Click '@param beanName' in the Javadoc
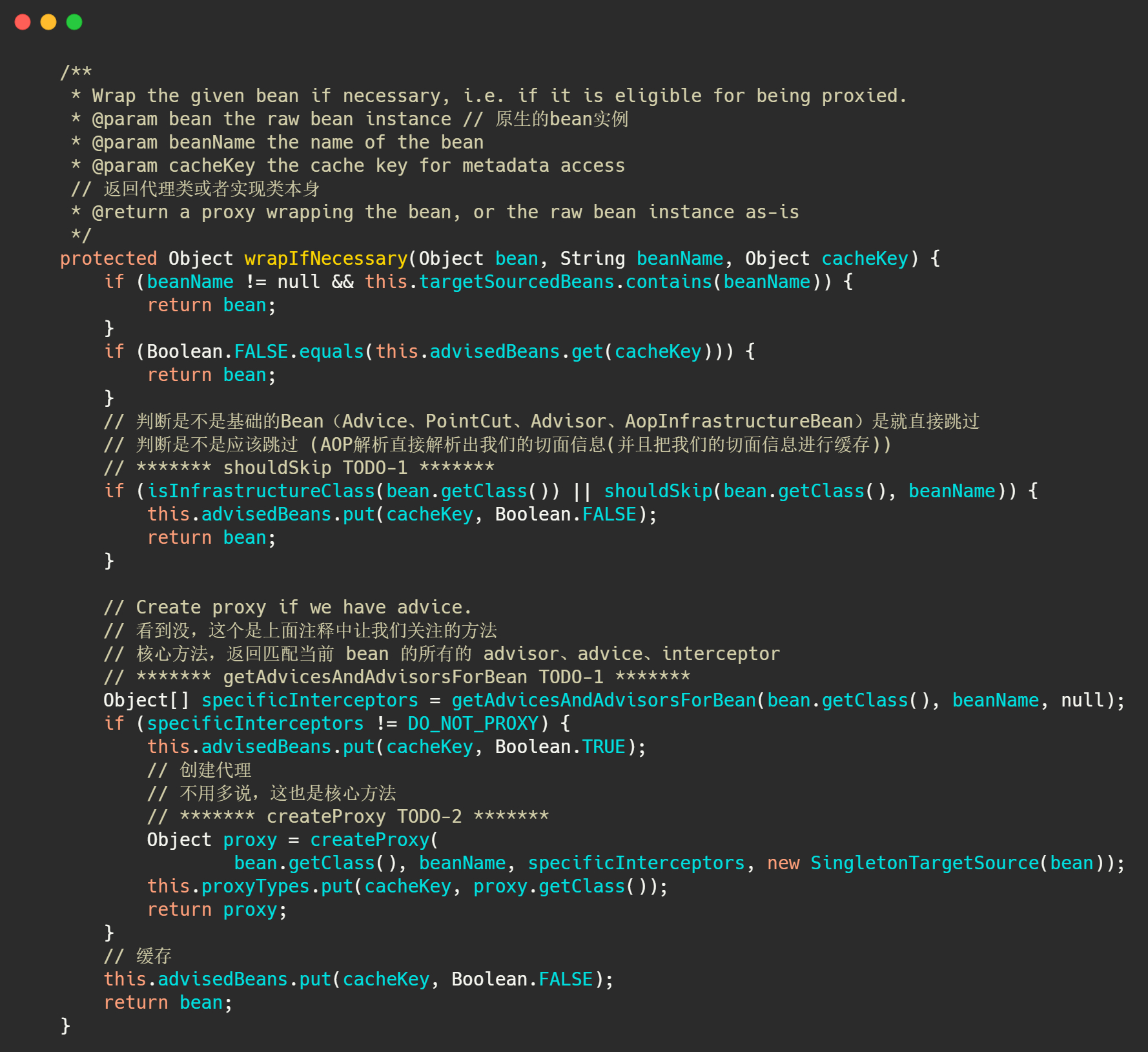This screenshot has height=1052, width=1148. (174, 142)
